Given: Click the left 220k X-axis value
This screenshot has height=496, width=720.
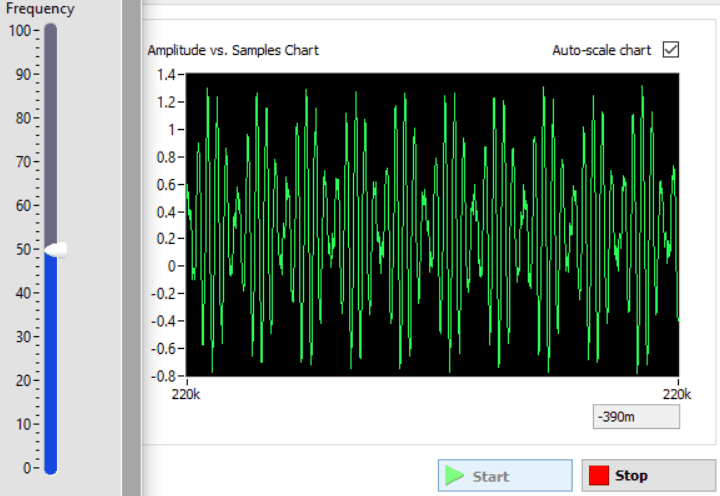Looking at the screenshot, I should pyautogui.click(x=186, y=394).
